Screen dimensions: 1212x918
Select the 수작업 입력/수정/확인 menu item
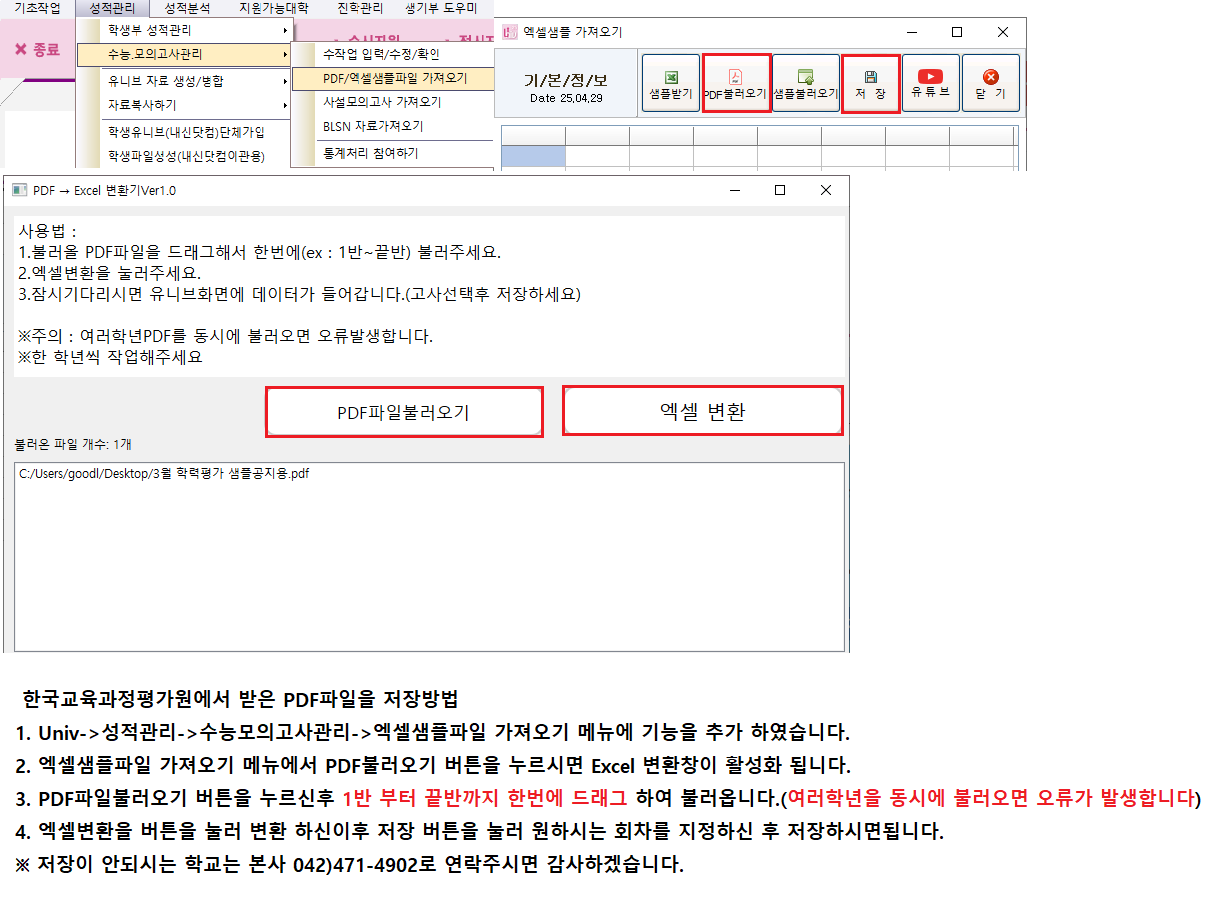pyautogui.click(x=381, y=54)
